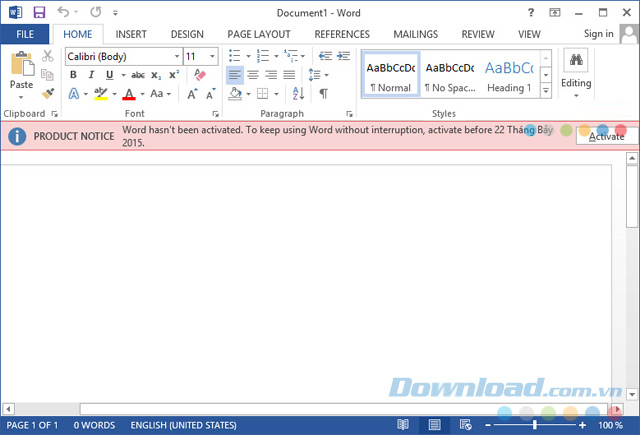
Task: Cut the selection with the scissors icon
Action: pyautogui.click(x=48, y=56)
